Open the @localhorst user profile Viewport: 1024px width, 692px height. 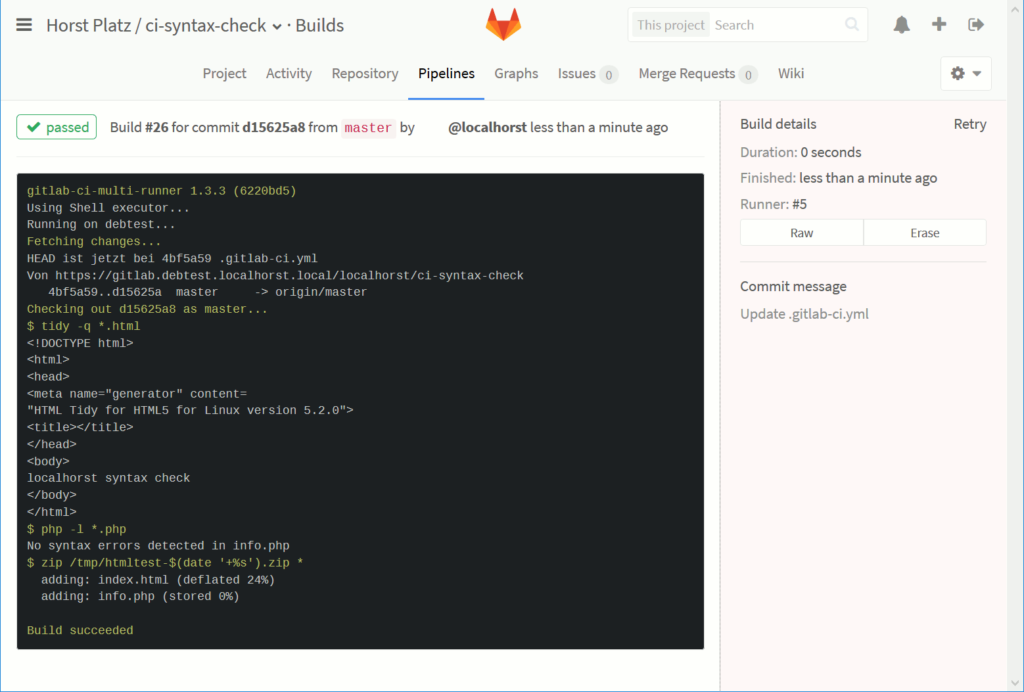pos(487,127)
